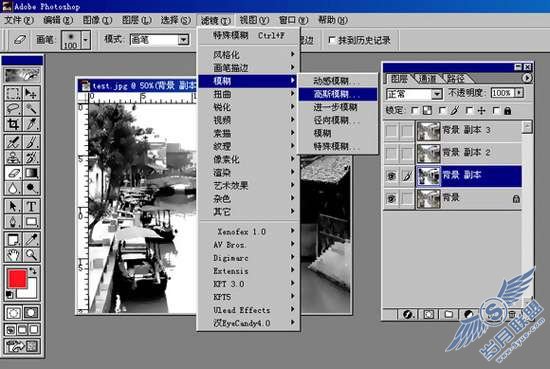Image resolution: width=550 pixels, height=369 pixels.
Task: Switch to the 通道 tab
Action: pos(428,79)
